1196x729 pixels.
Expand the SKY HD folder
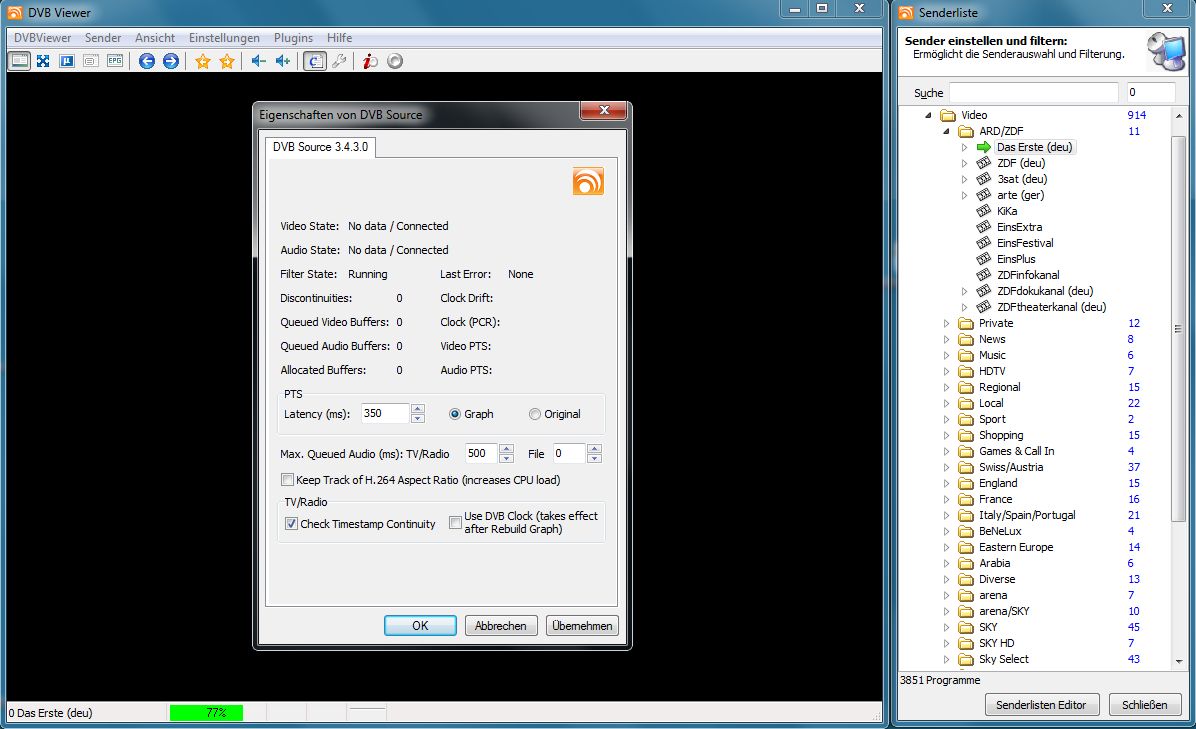click(947, 644)
